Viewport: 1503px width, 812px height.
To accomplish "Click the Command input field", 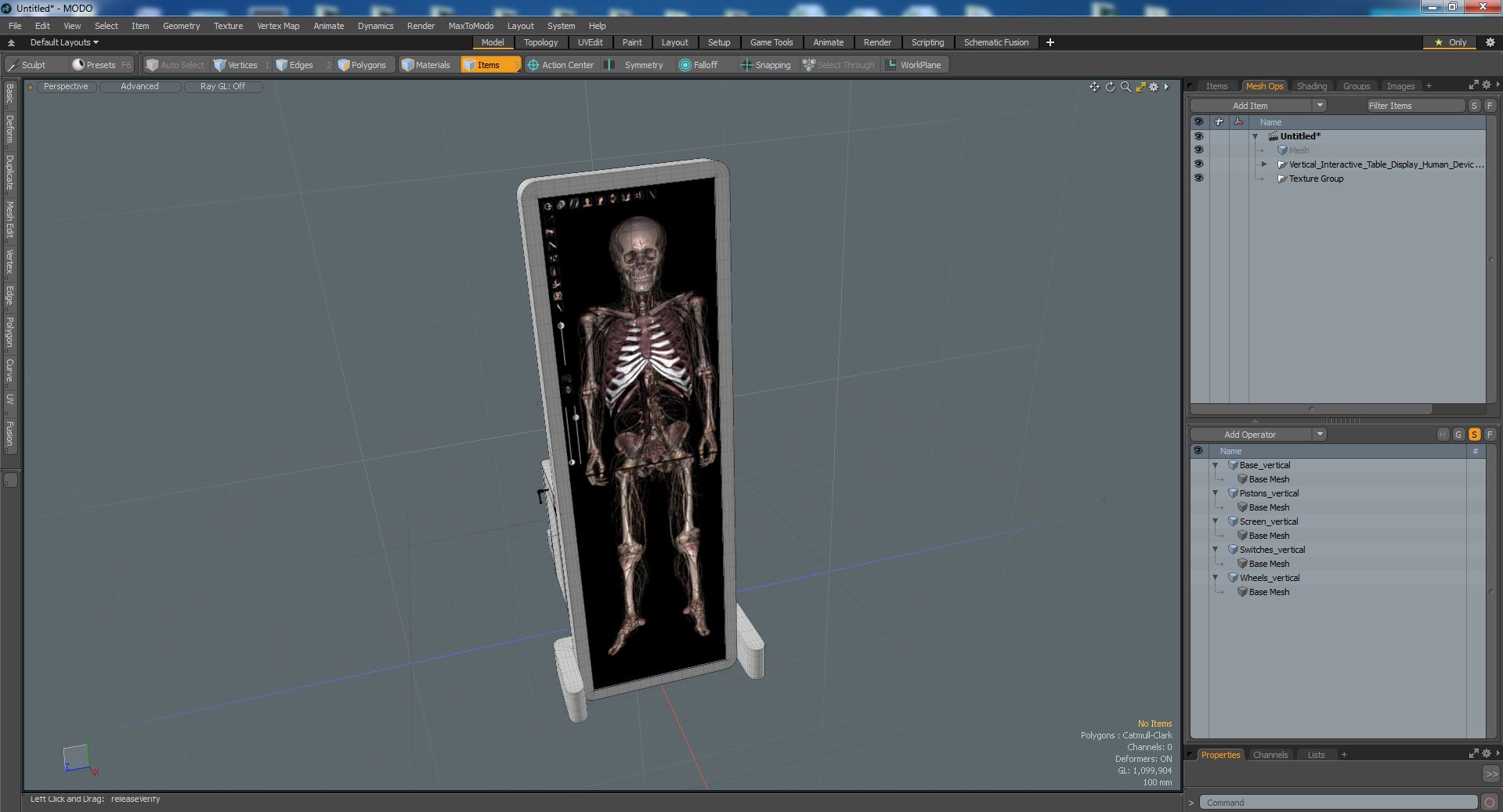I will [1339, 803].
